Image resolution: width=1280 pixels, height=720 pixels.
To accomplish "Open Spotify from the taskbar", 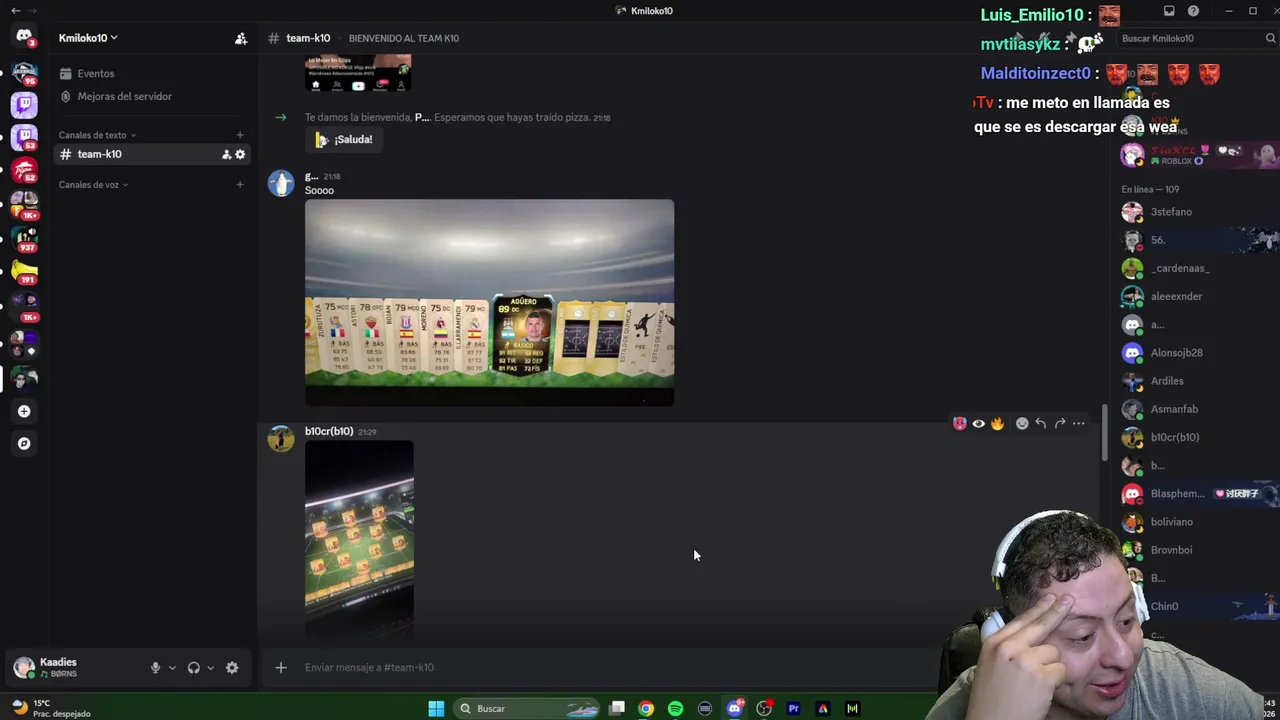I will 675,709.
